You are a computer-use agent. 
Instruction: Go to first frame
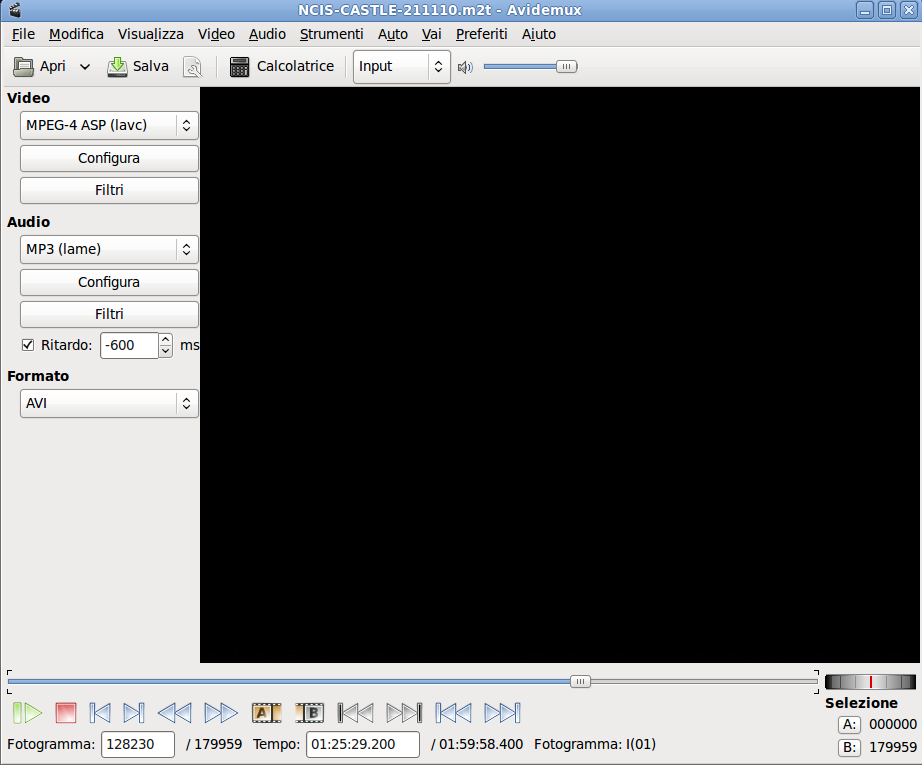(x=453, y=713)
